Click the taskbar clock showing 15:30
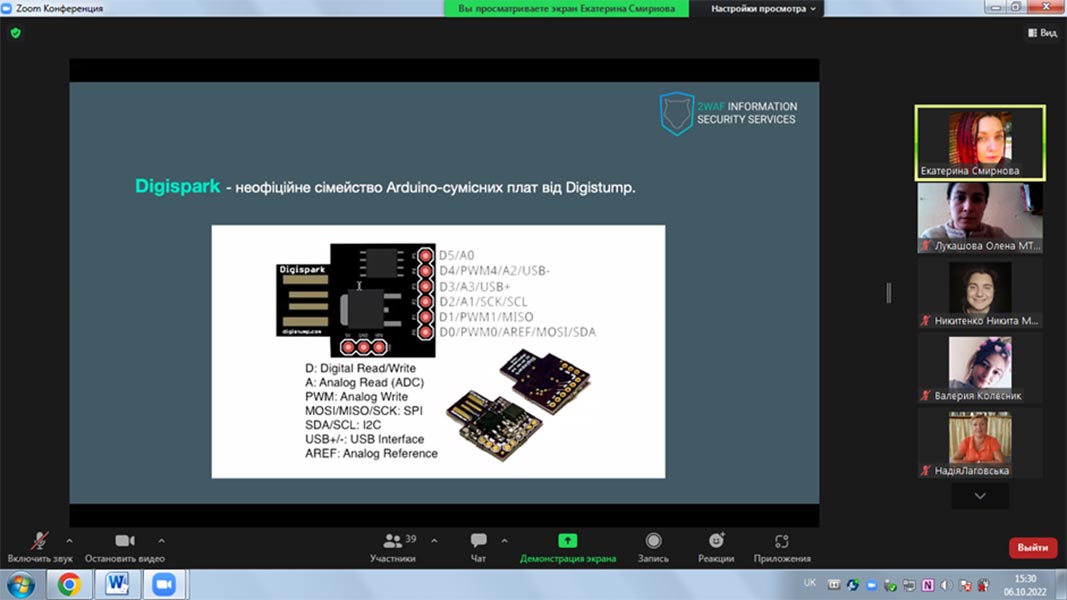The image size is (1067, 600). coord(1025,585)
